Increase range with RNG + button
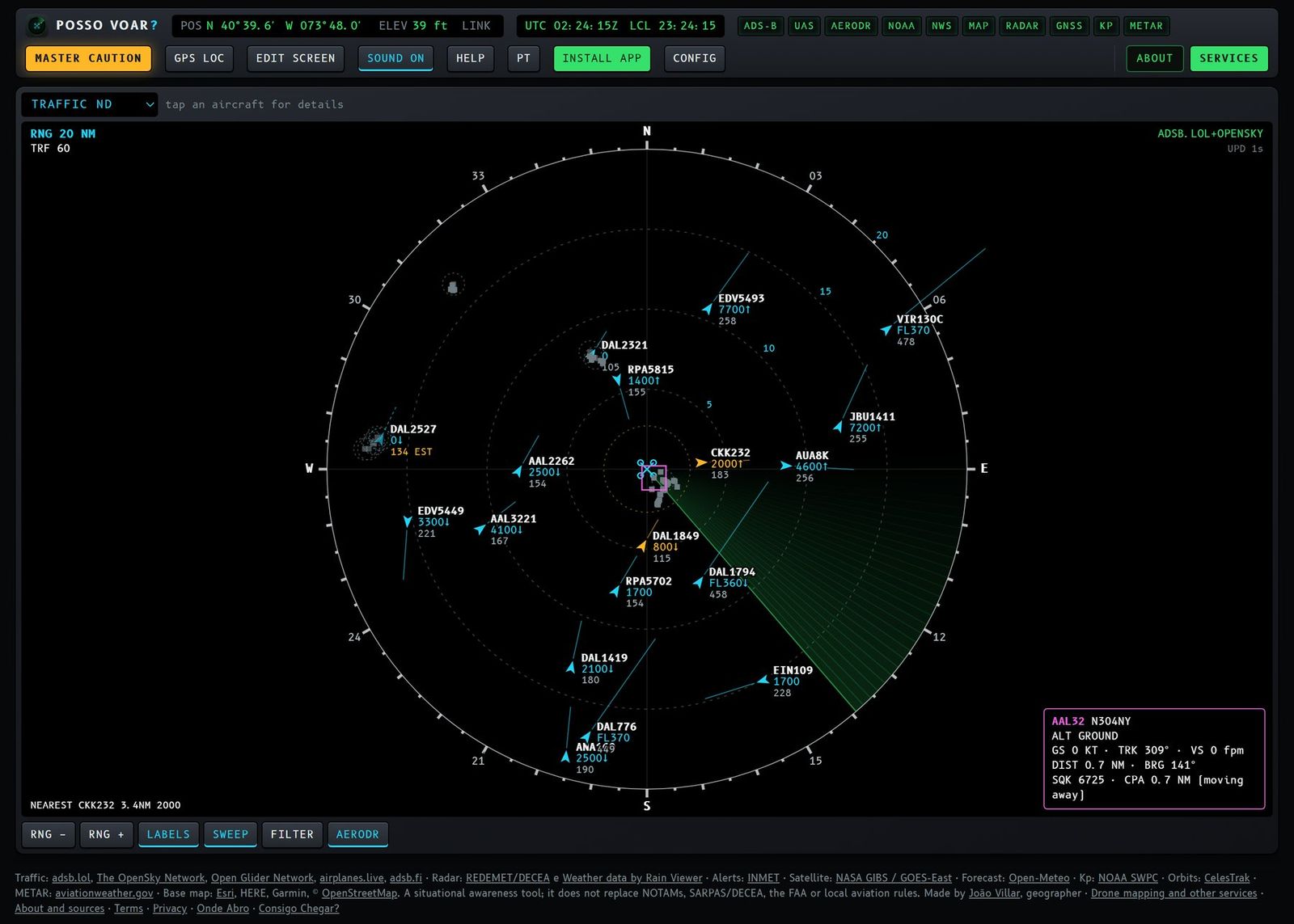This screenshot has width=1294, height=924. (107, 834)
